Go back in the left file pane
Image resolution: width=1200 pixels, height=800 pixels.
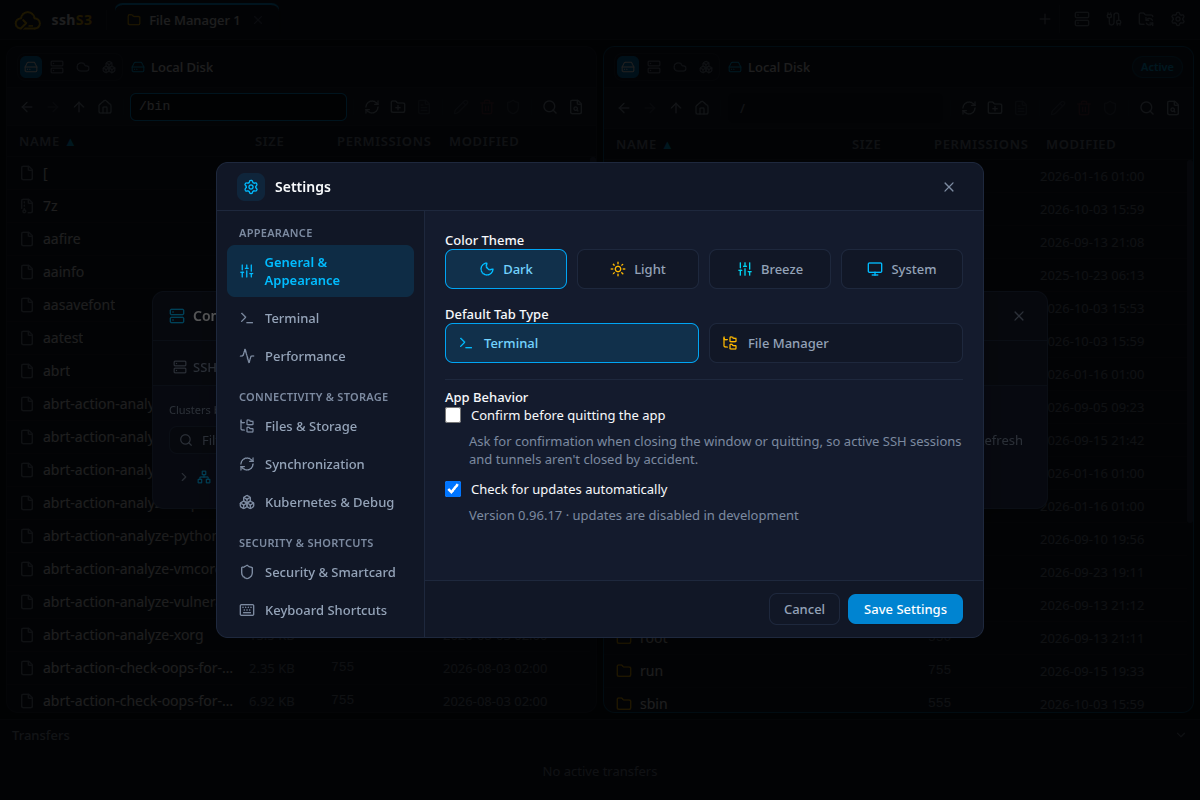(27, 107)
